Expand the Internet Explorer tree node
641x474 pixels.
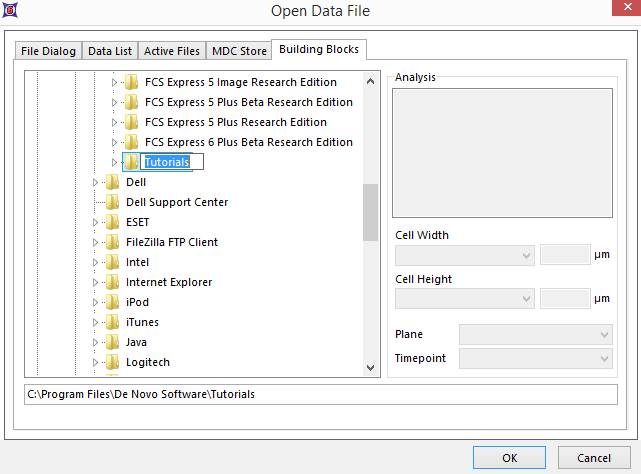click(96, 282)
